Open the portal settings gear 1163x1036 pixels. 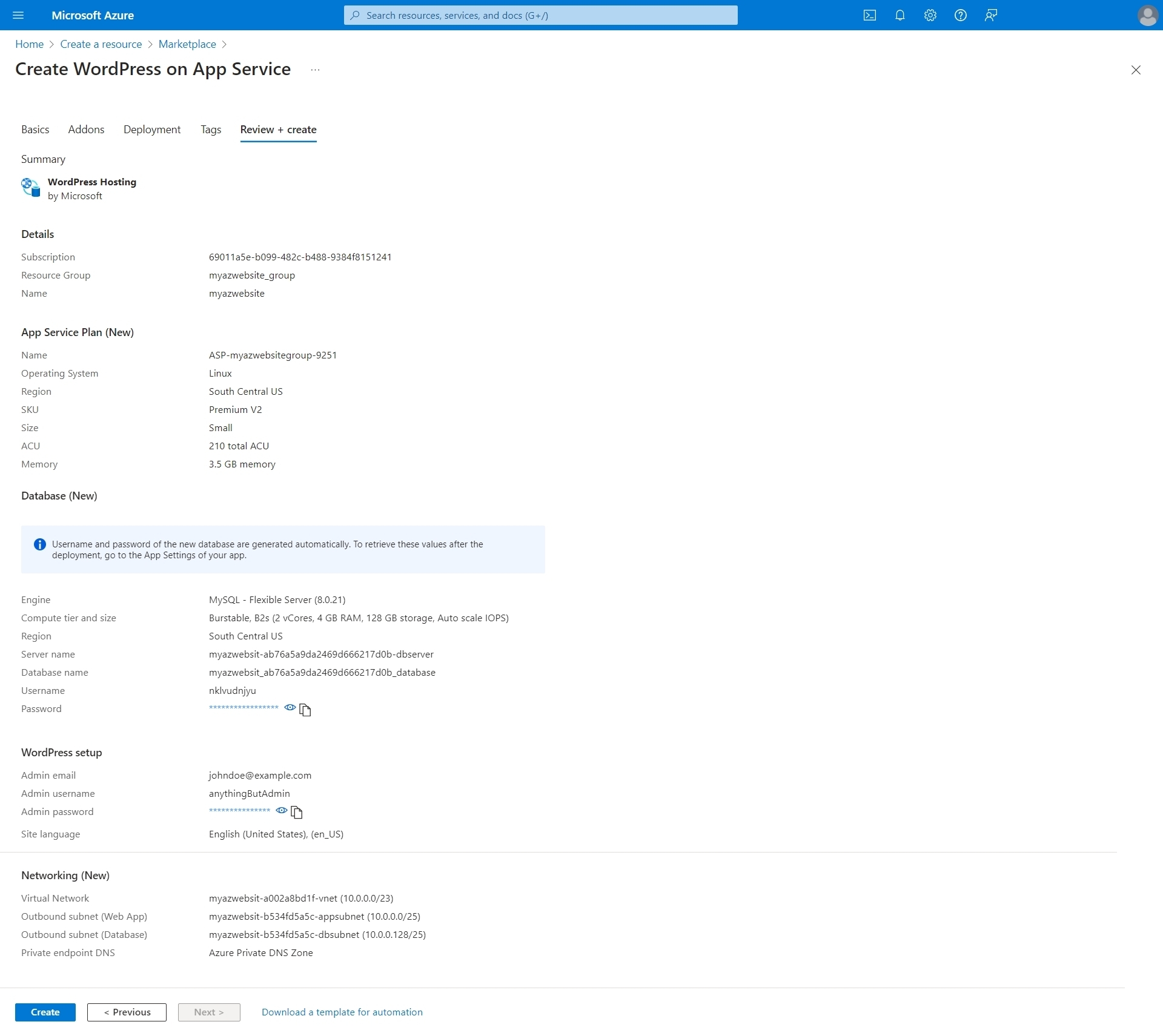coord(930,15)
